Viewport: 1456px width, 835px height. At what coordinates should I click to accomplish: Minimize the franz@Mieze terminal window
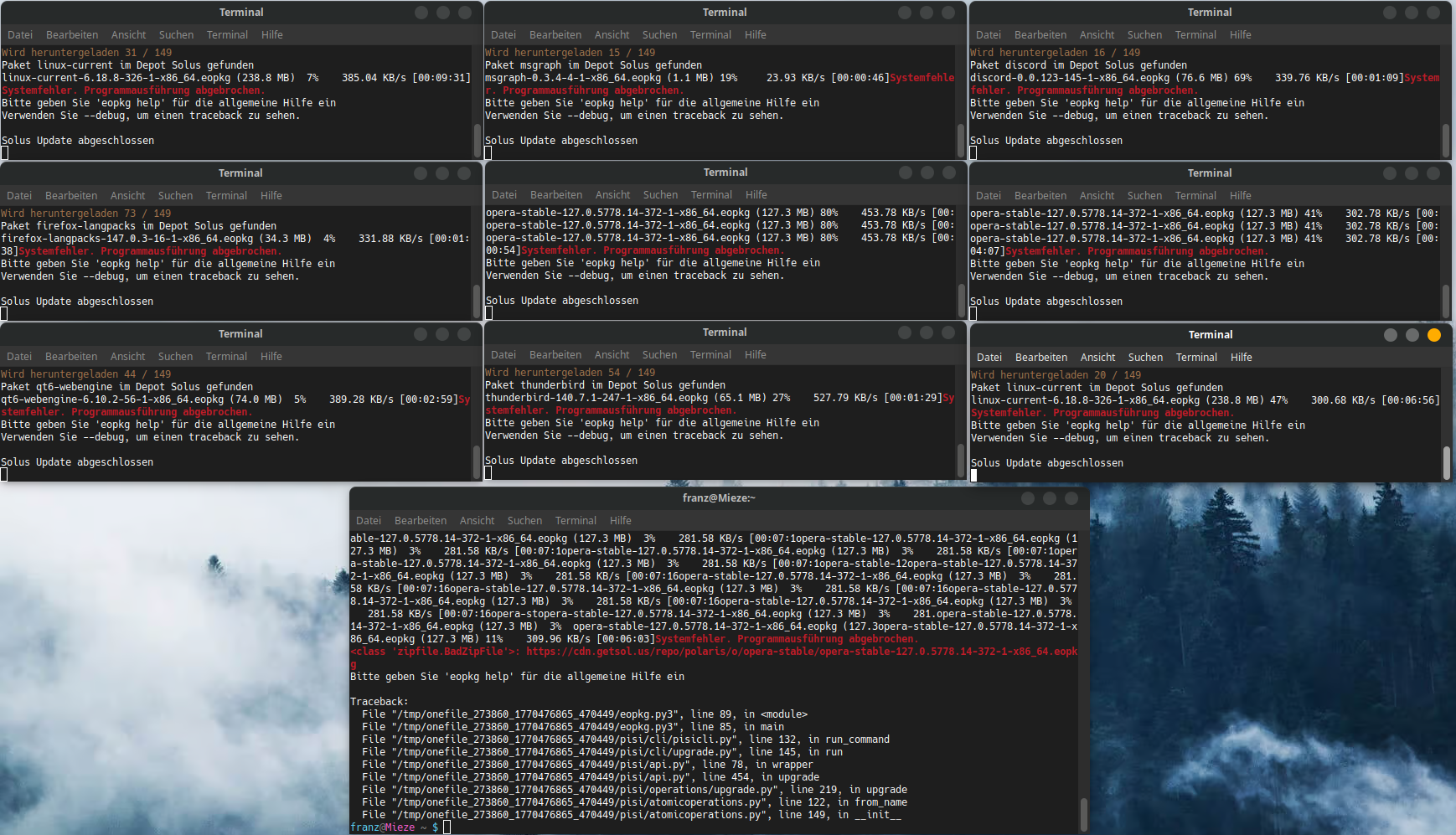coord(1027,498)
